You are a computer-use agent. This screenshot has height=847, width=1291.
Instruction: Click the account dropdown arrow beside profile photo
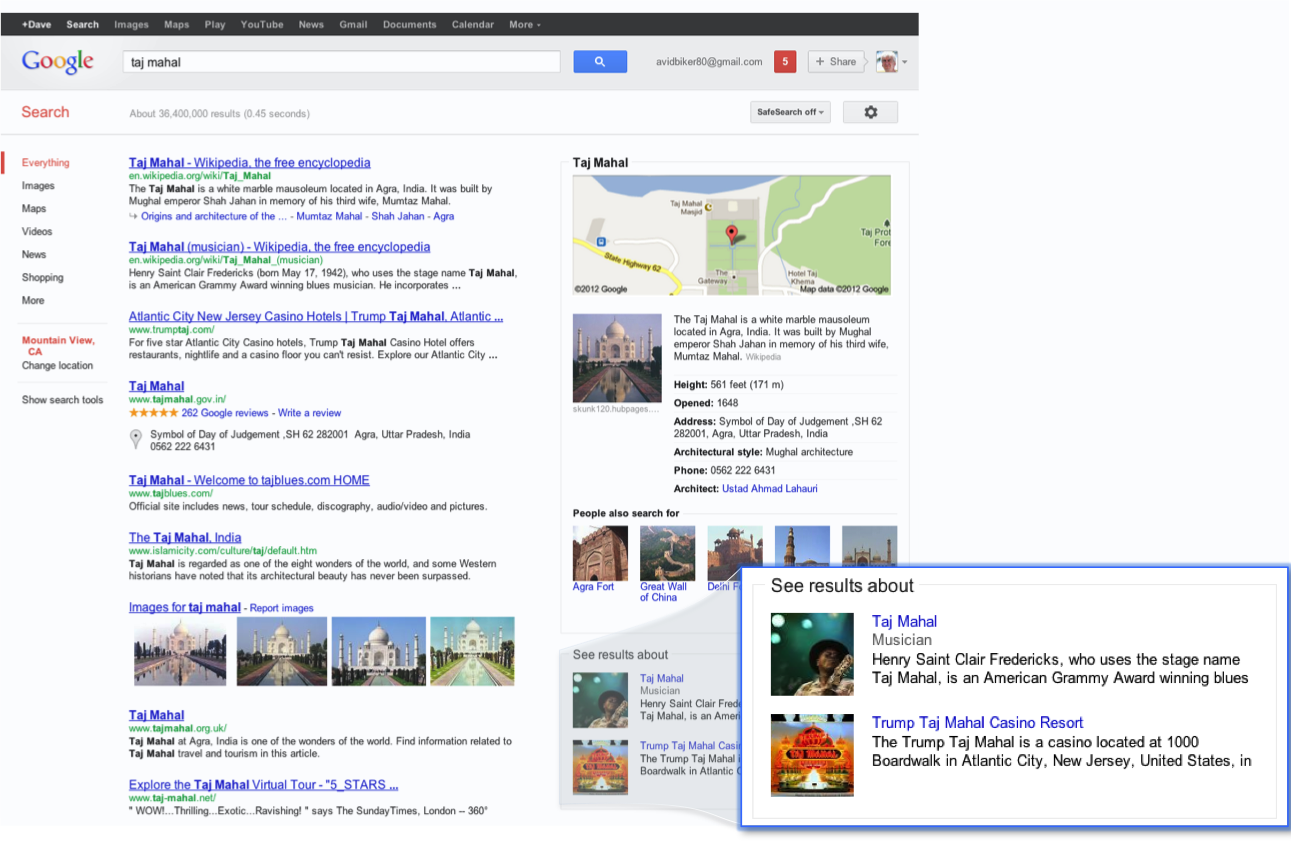[905, 62]
